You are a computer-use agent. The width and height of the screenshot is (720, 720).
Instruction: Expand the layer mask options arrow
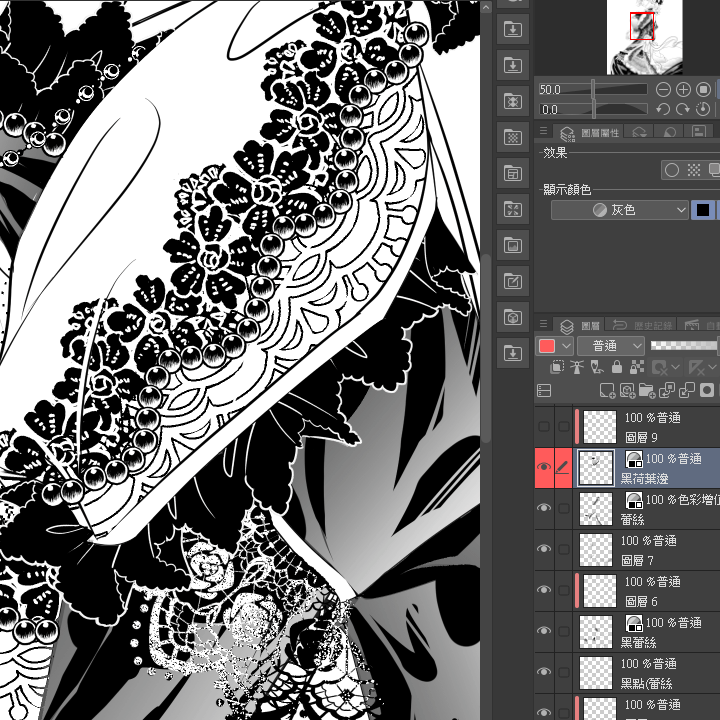click(675, 367)
